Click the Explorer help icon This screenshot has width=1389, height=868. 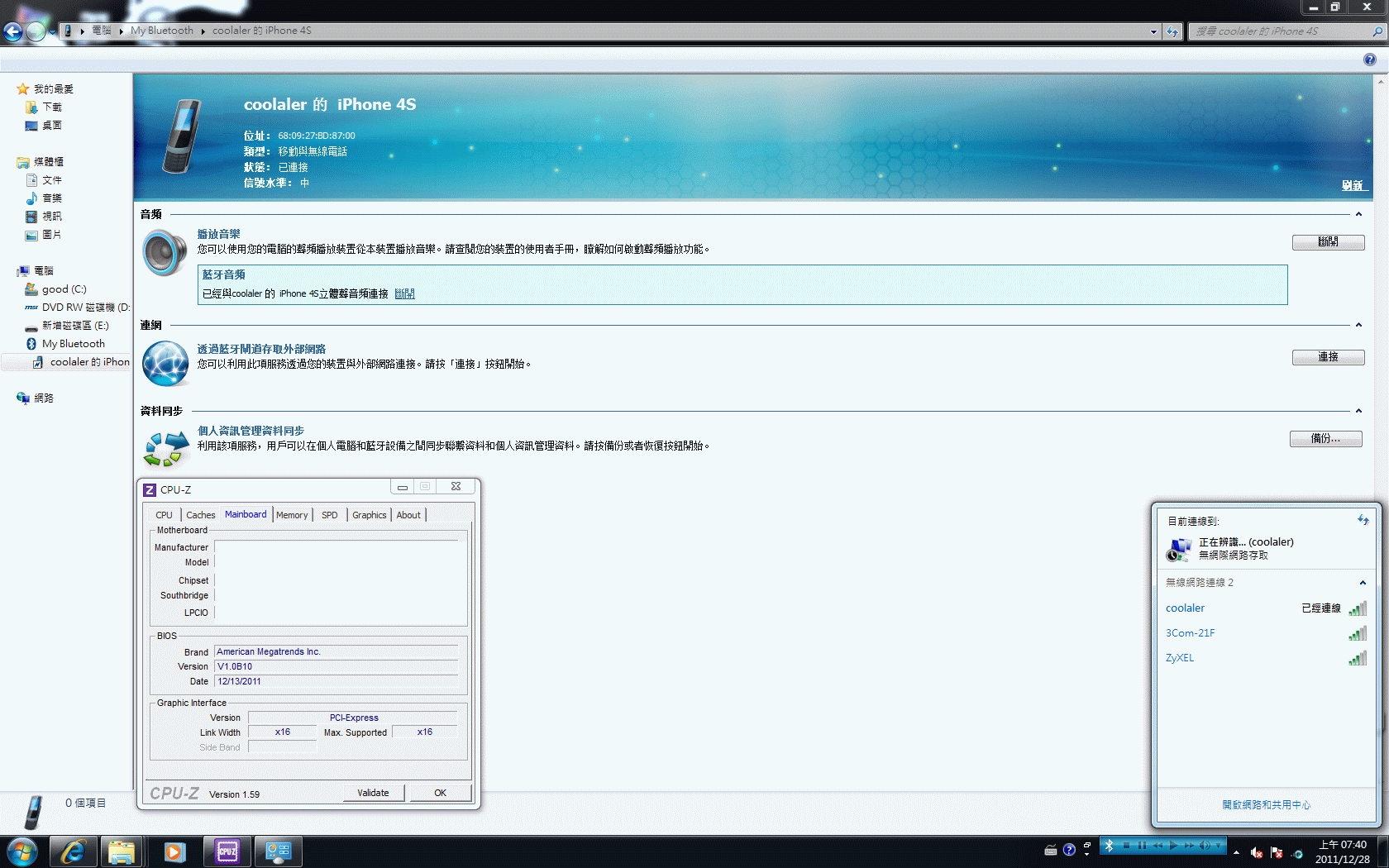coord(1370,60)
